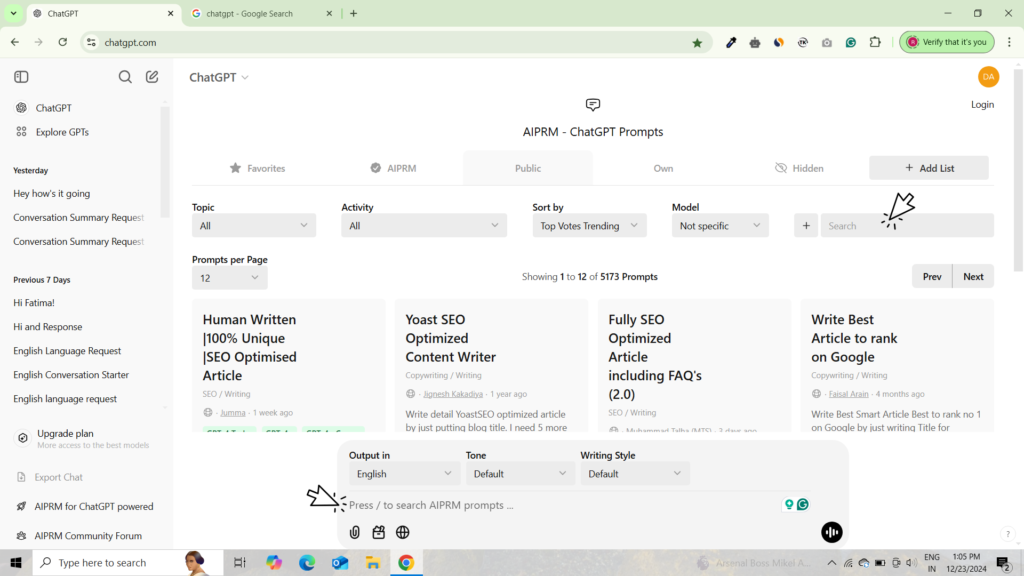Screen dimensions: 1024x576
Task: Click the search chats magnifier icon
Action: (125, 77)
